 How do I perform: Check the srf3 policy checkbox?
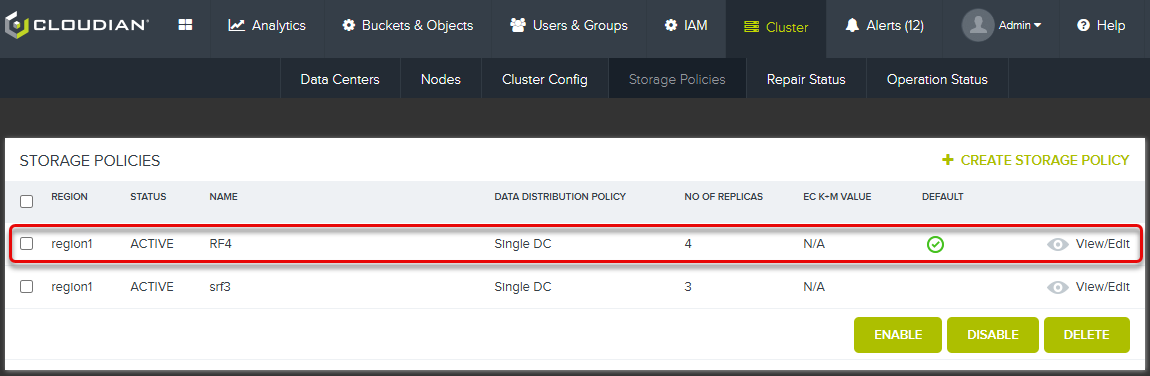click(x=26, y=287)
